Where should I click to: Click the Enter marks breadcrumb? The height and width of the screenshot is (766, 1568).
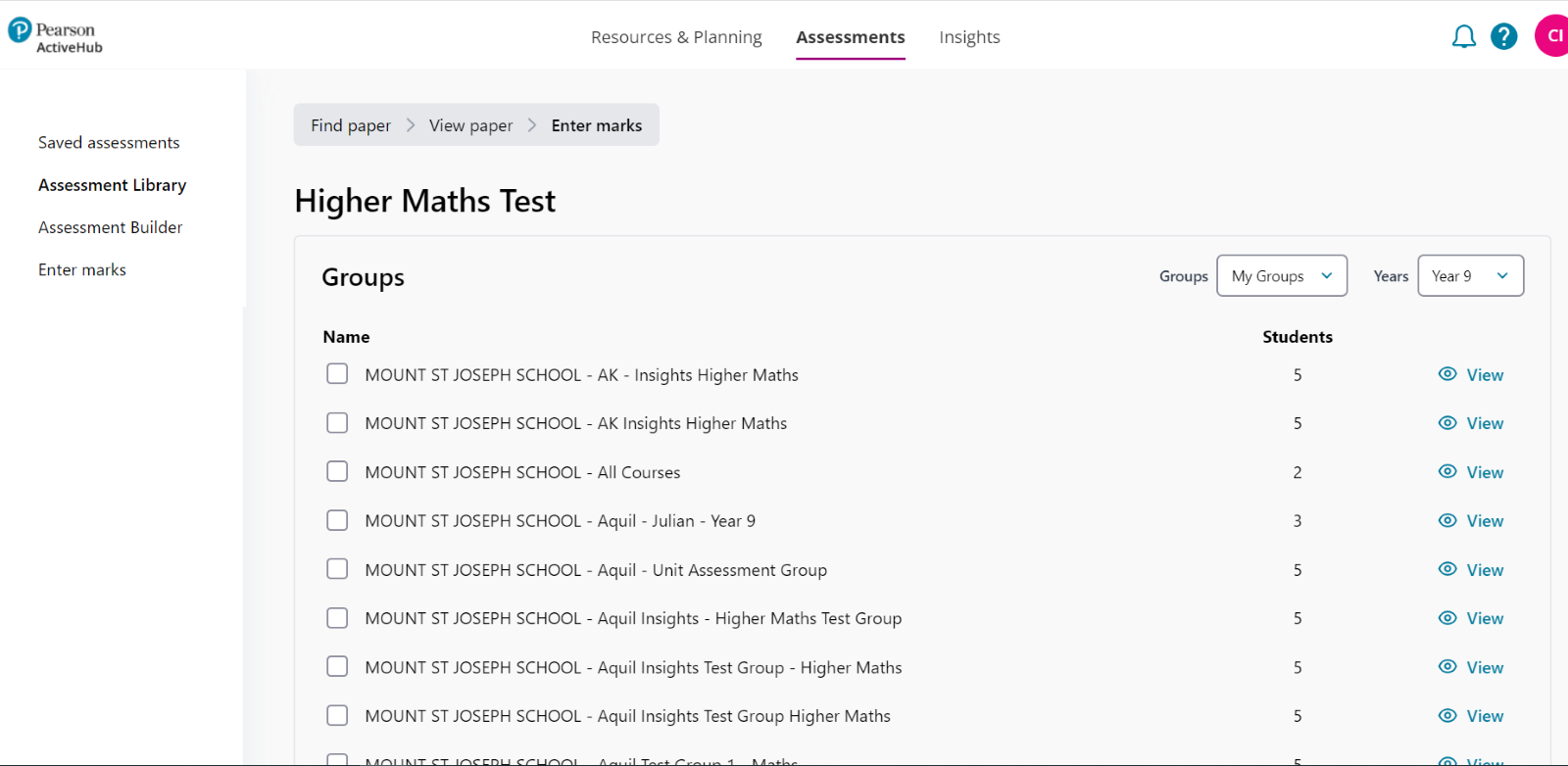[x=597, y=125]
